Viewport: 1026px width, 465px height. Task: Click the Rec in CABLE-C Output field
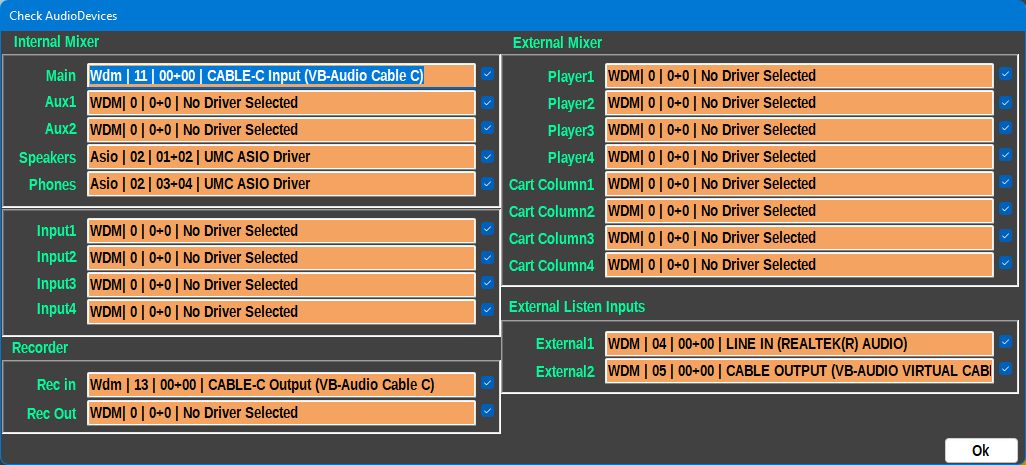281,385
